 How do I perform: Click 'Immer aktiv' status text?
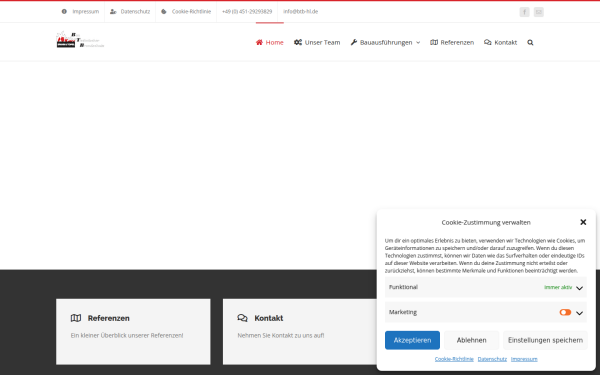[x=558, y=287]
